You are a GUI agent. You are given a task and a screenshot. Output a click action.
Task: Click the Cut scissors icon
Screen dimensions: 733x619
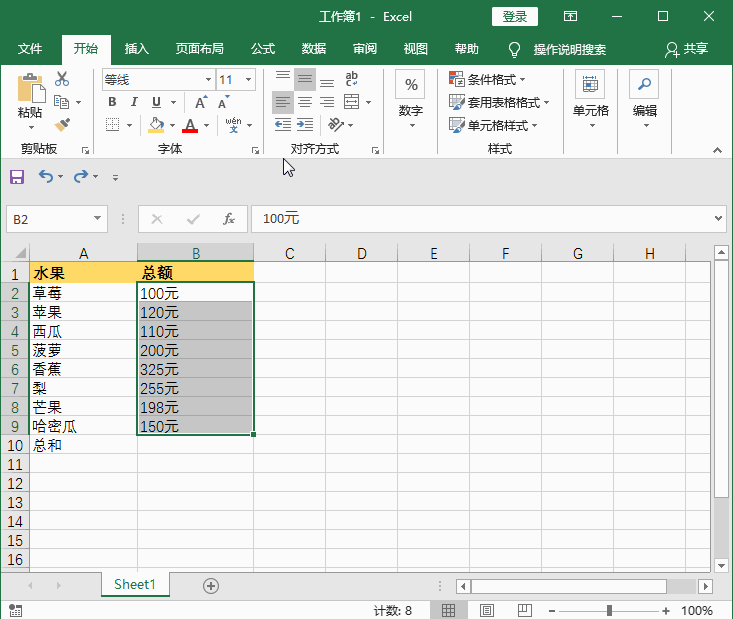[x=62, y=80]
